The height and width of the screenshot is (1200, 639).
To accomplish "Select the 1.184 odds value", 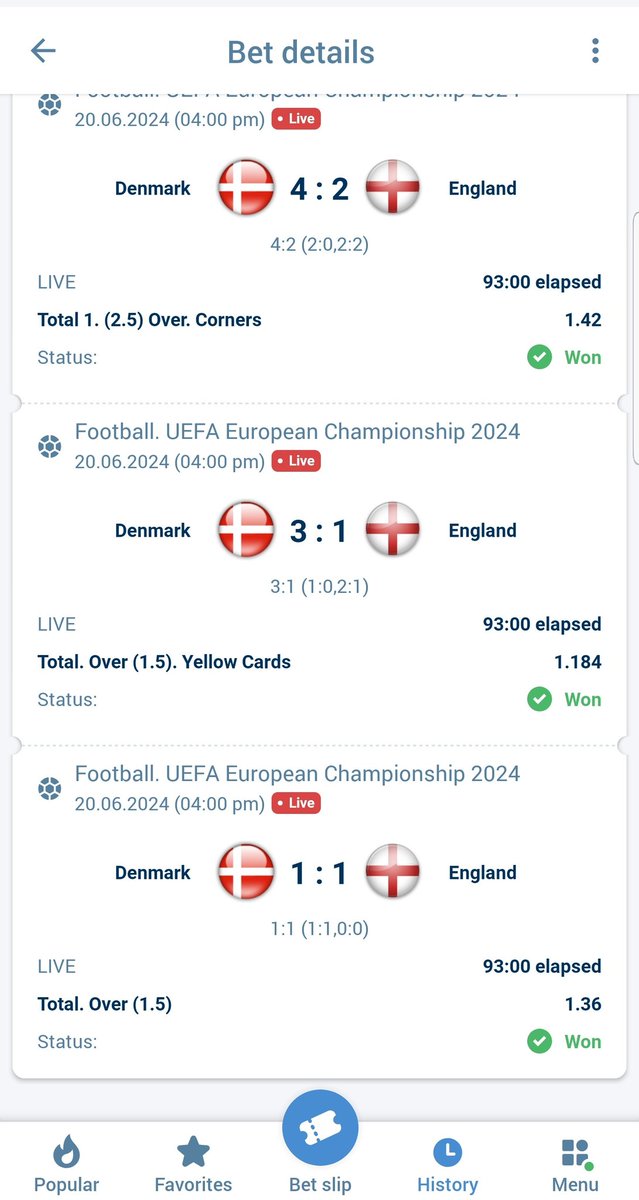I will pos(578,661).
